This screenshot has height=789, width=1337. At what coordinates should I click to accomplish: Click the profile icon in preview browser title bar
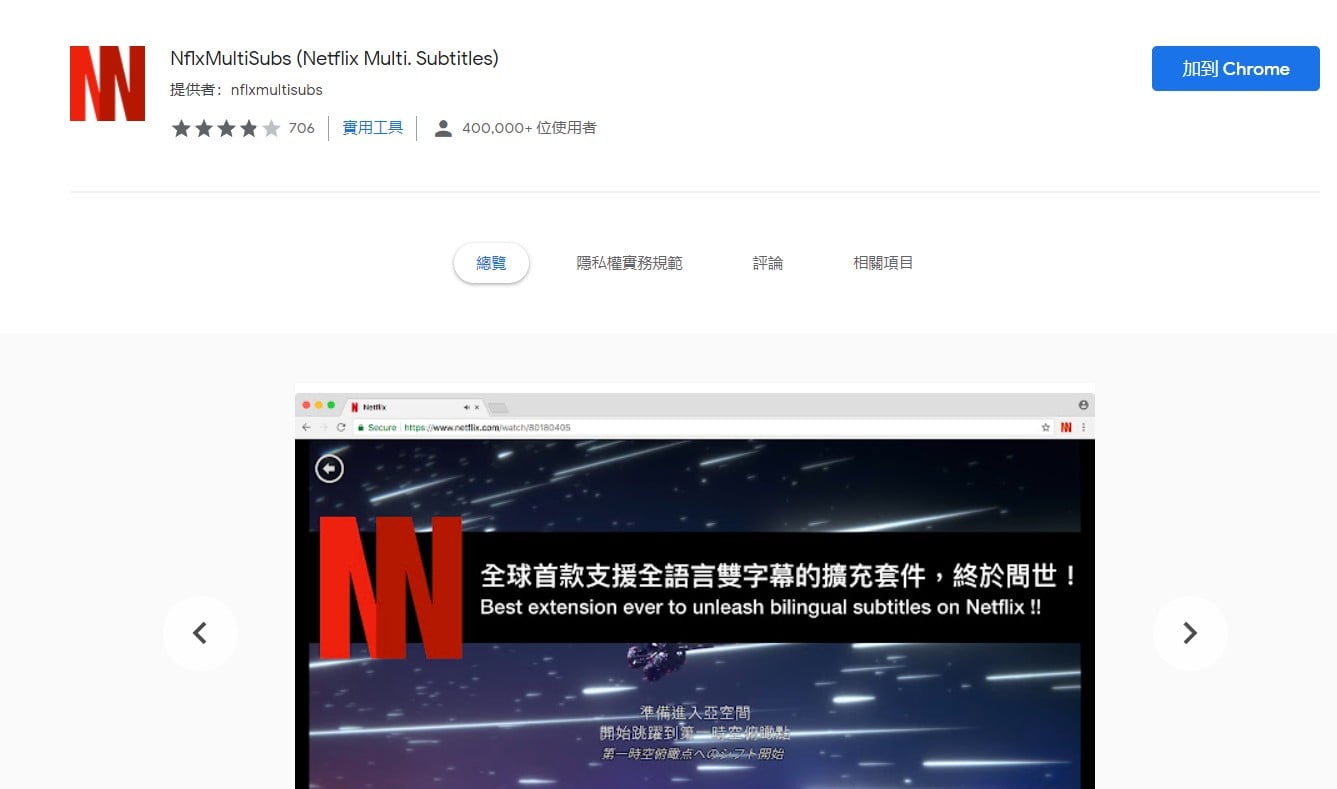tap(1083, 405)
